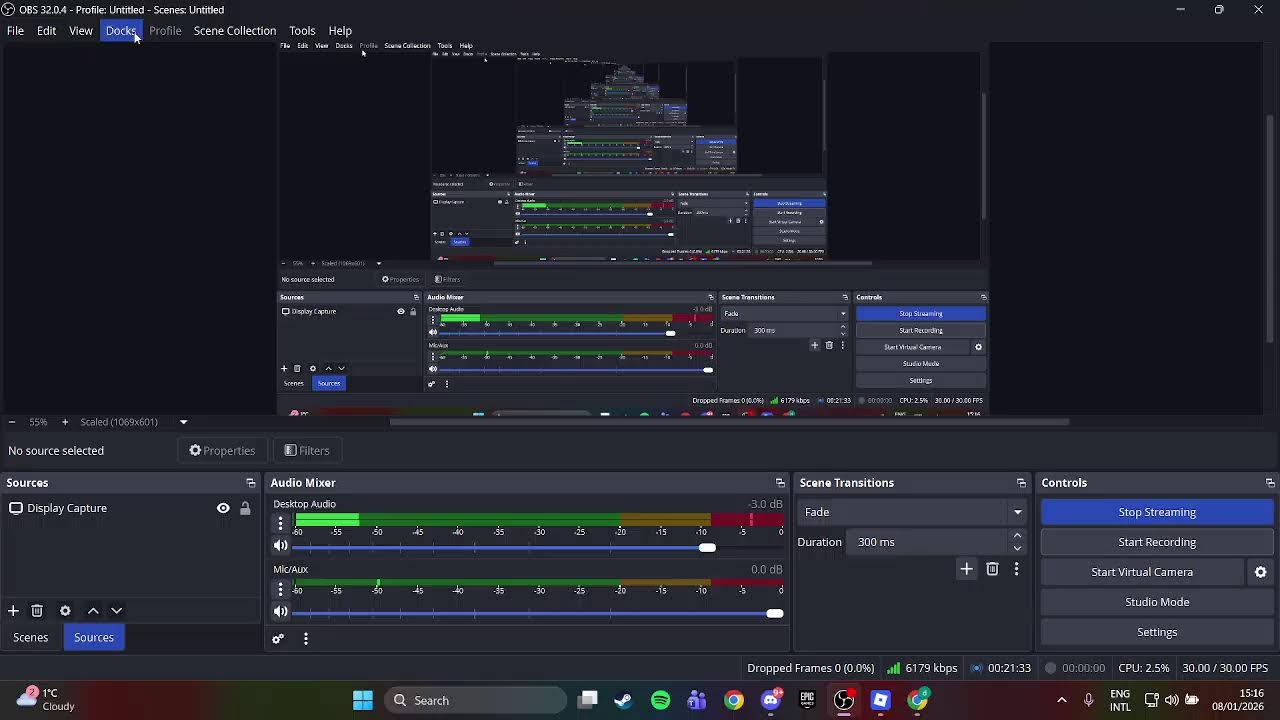Image resolution: width=1280 pixels, height=720 pixels.
Task: Open Roblox from the taskbar
Action: (880, 700)
